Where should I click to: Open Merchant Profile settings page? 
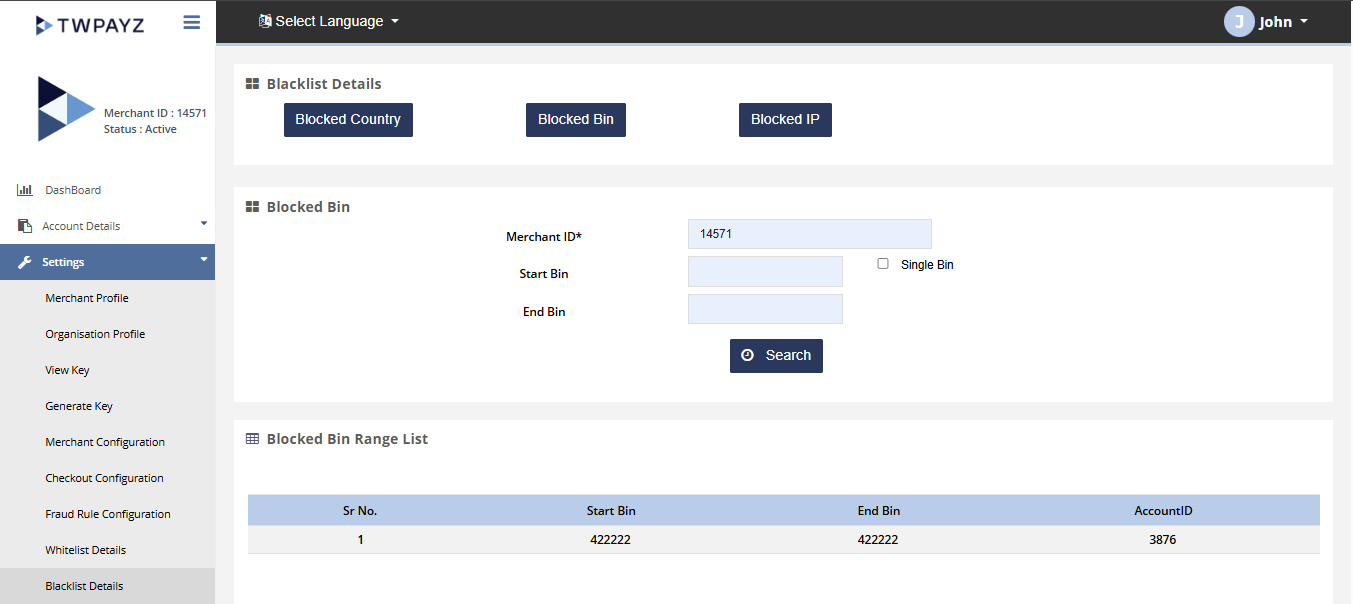click(x=87, y=298)
